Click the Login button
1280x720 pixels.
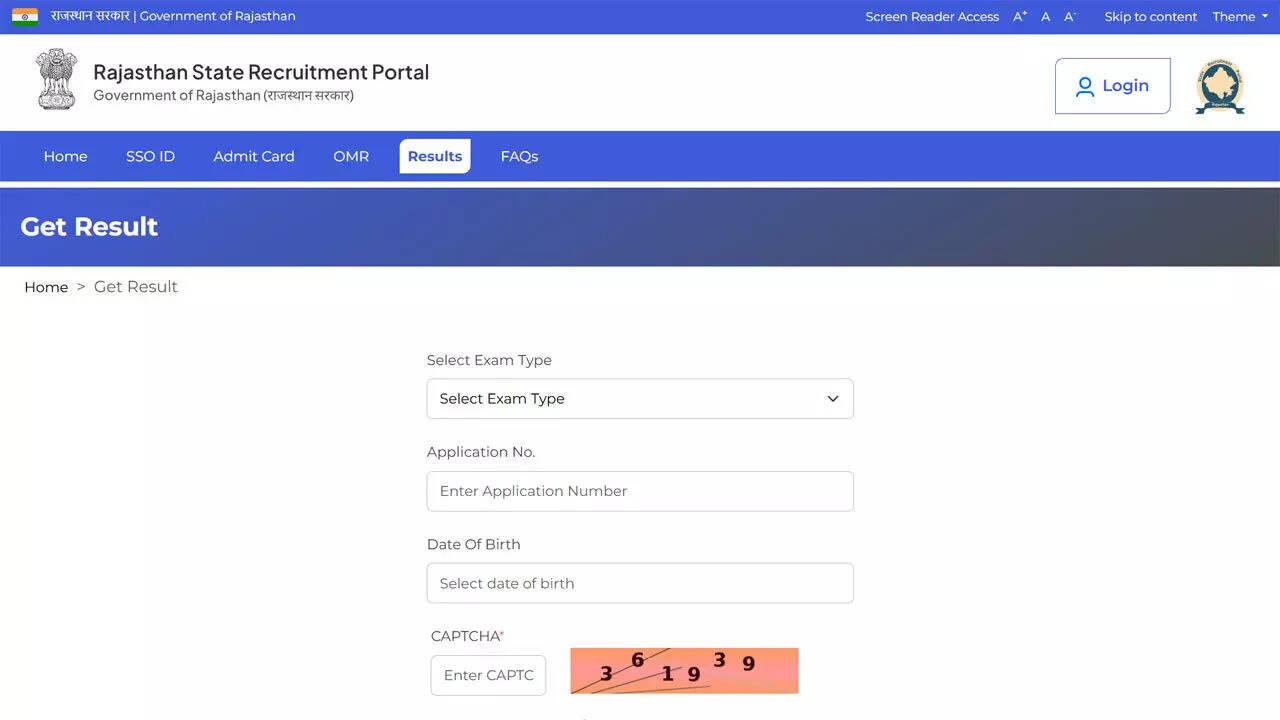[x=1112, y=86]
